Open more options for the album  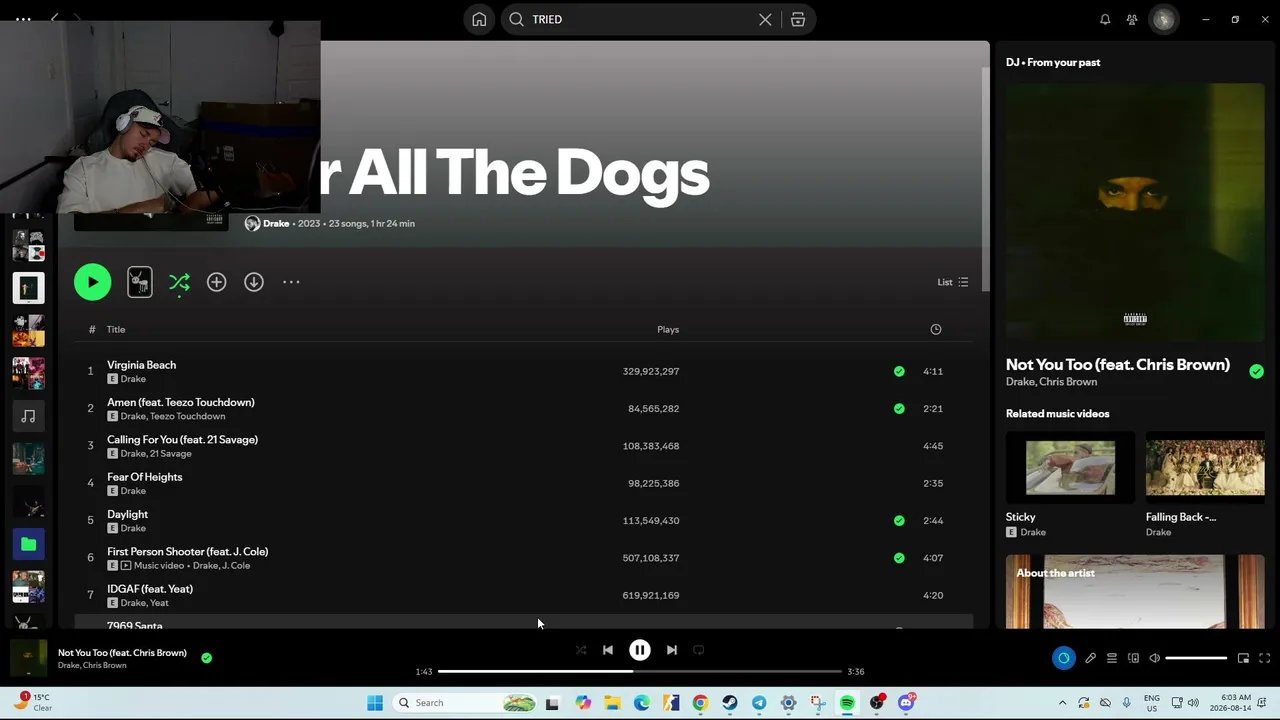[291, 282]
